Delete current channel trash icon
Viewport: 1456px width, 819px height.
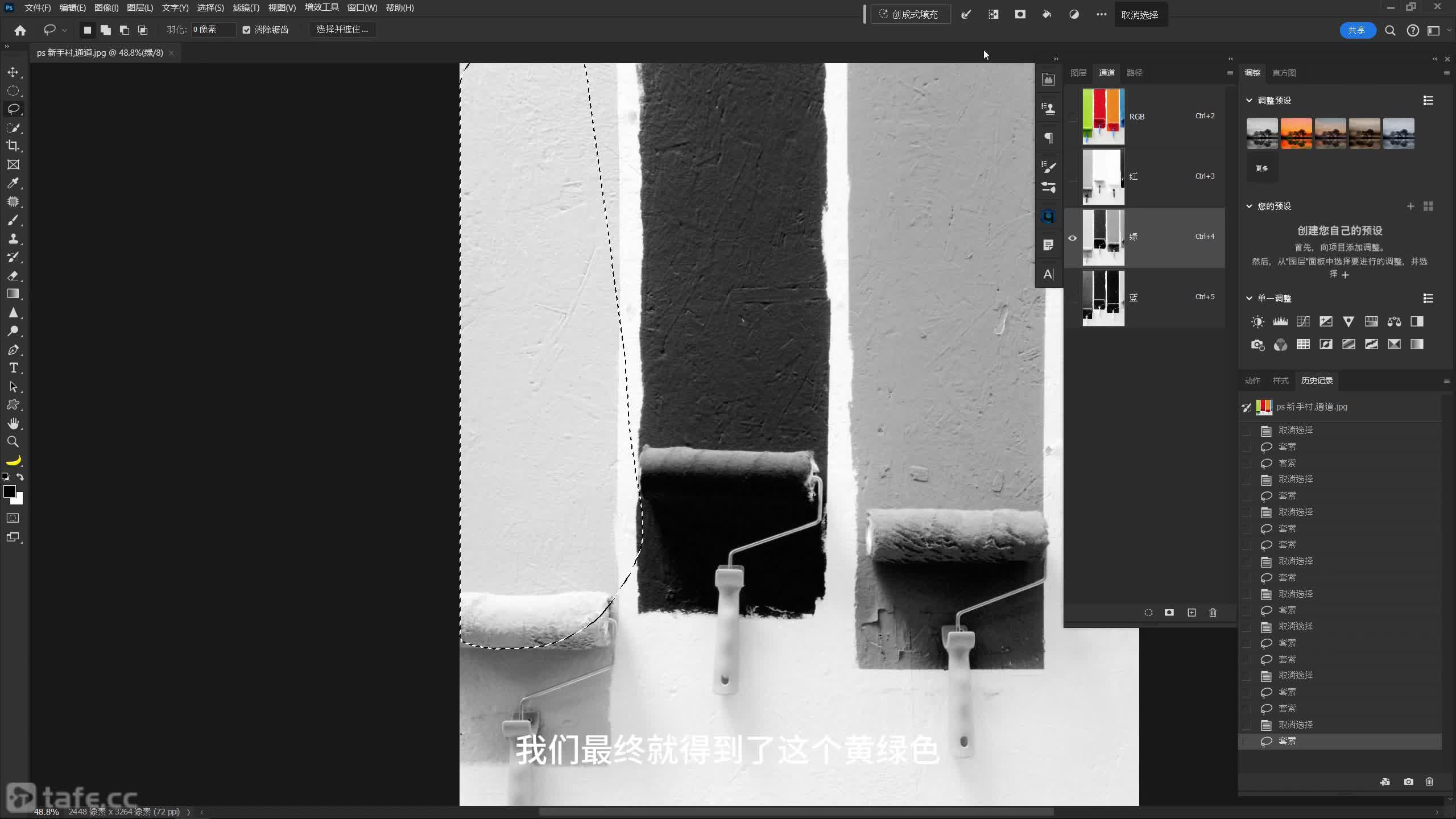(1213, 613)
